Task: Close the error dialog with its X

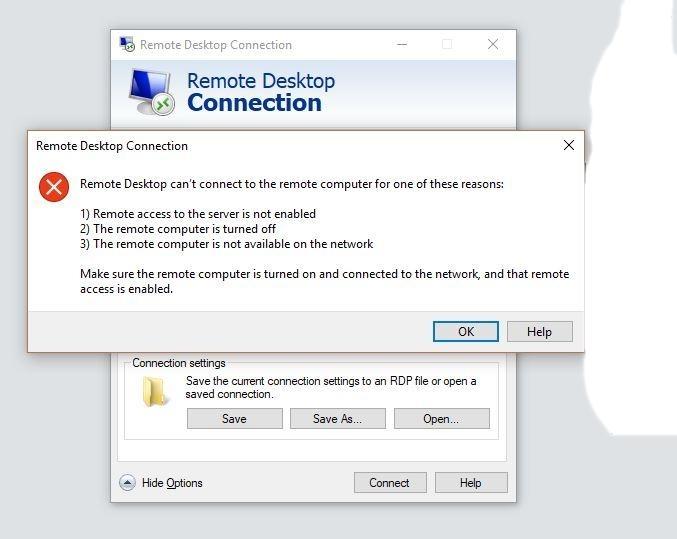Action: pyautogui.click(x=568, y=145)
